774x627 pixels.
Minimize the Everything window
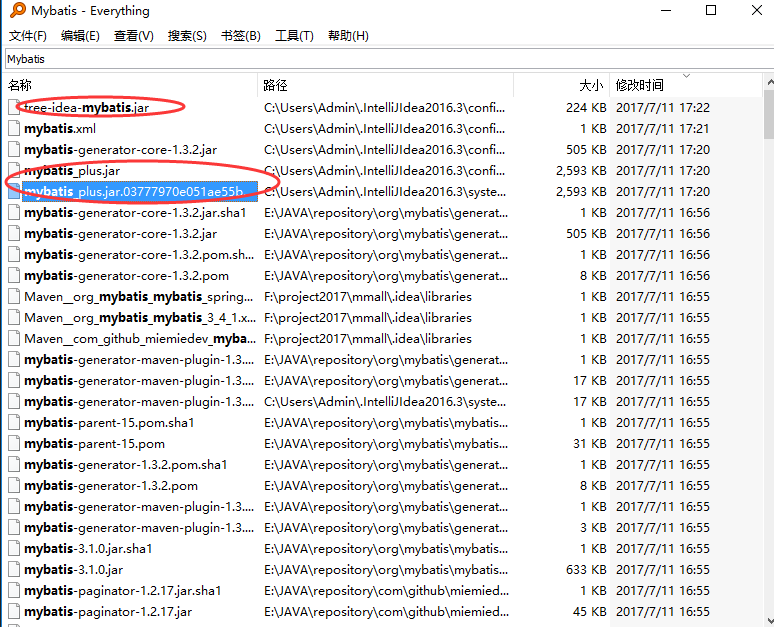tap(666, 10)
